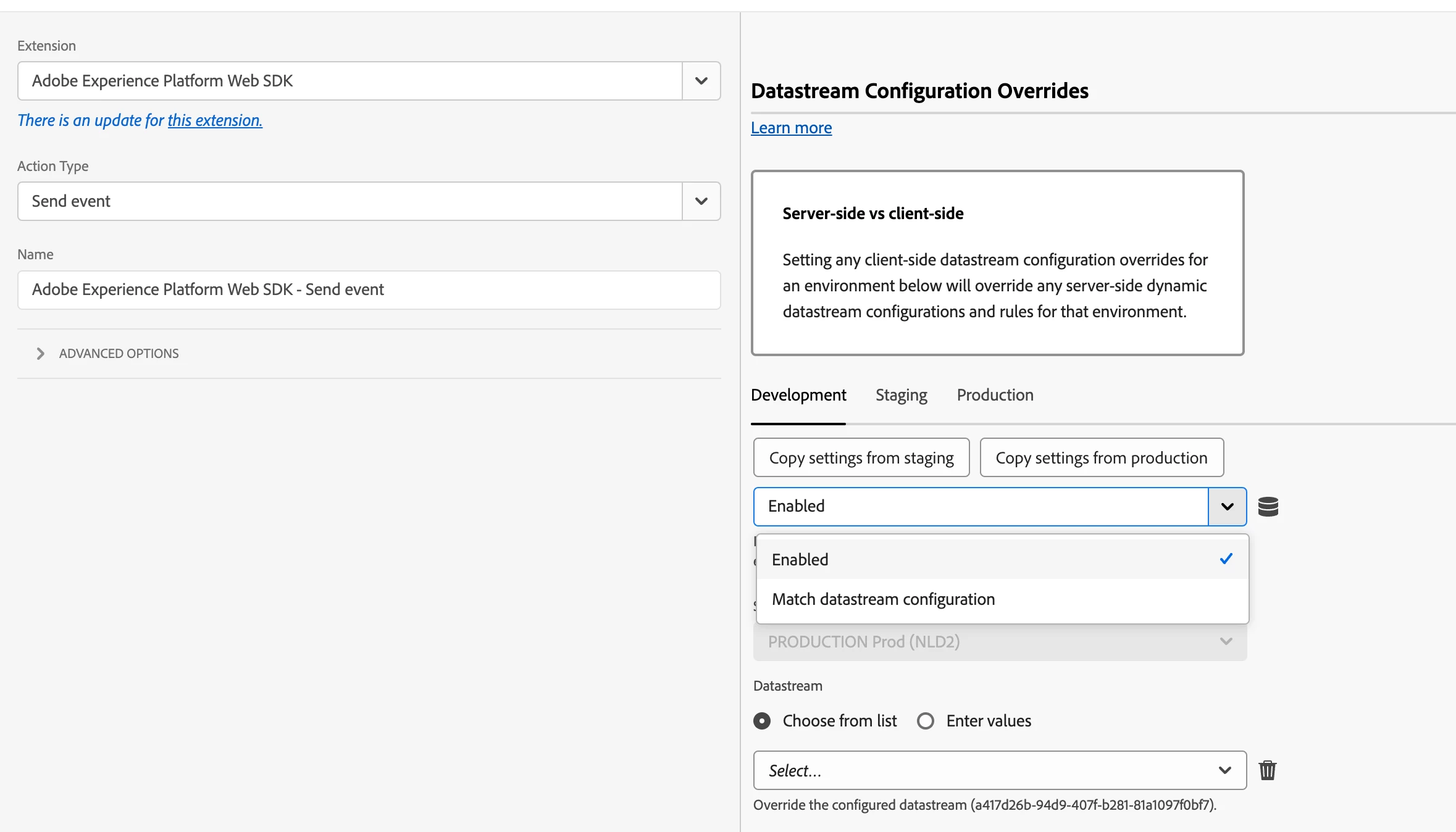Choose Match datastream configuration option
Image resolution: width=1456 pixels, height=832 pixels.
point(883,599)
